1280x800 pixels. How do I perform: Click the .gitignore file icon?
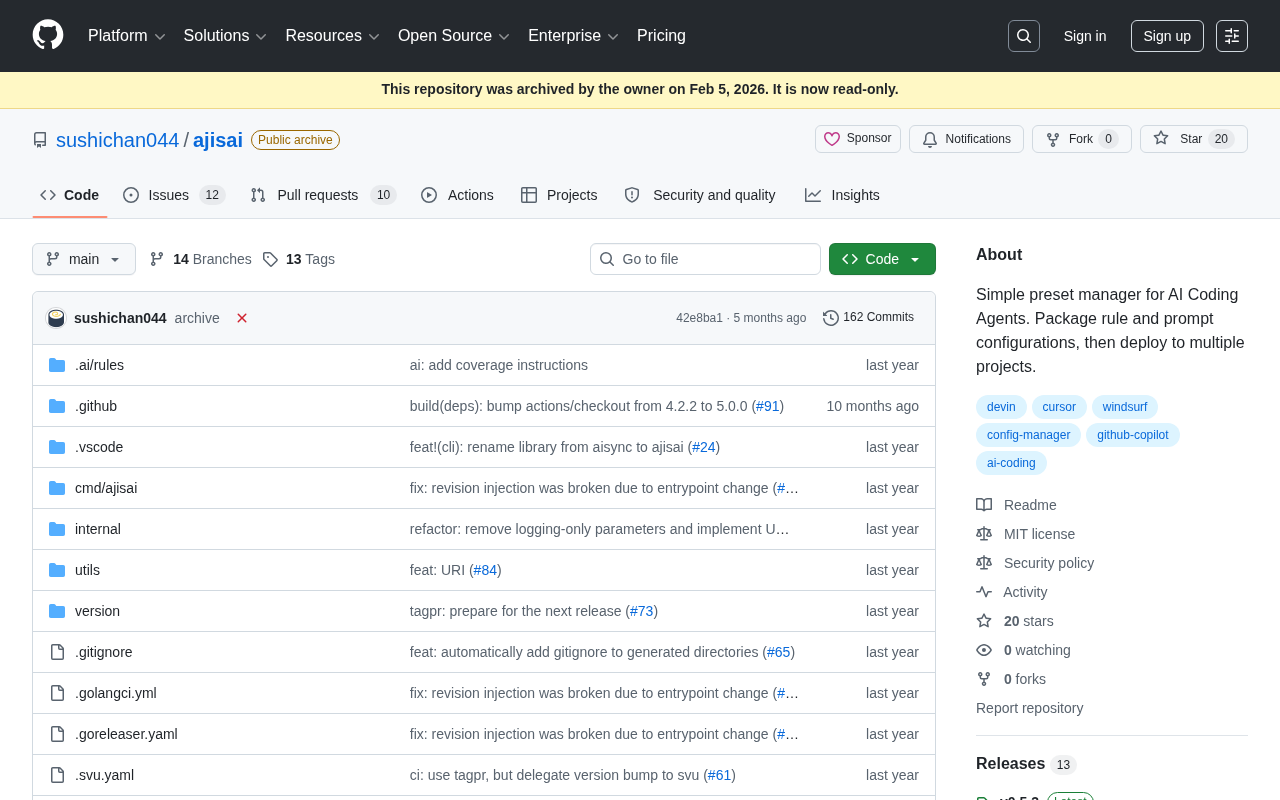[57, 652]
